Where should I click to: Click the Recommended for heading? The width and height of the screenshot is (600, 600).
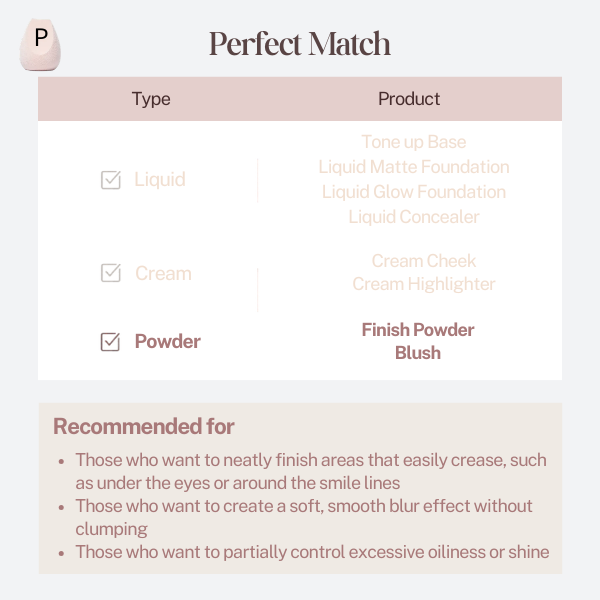144,426
